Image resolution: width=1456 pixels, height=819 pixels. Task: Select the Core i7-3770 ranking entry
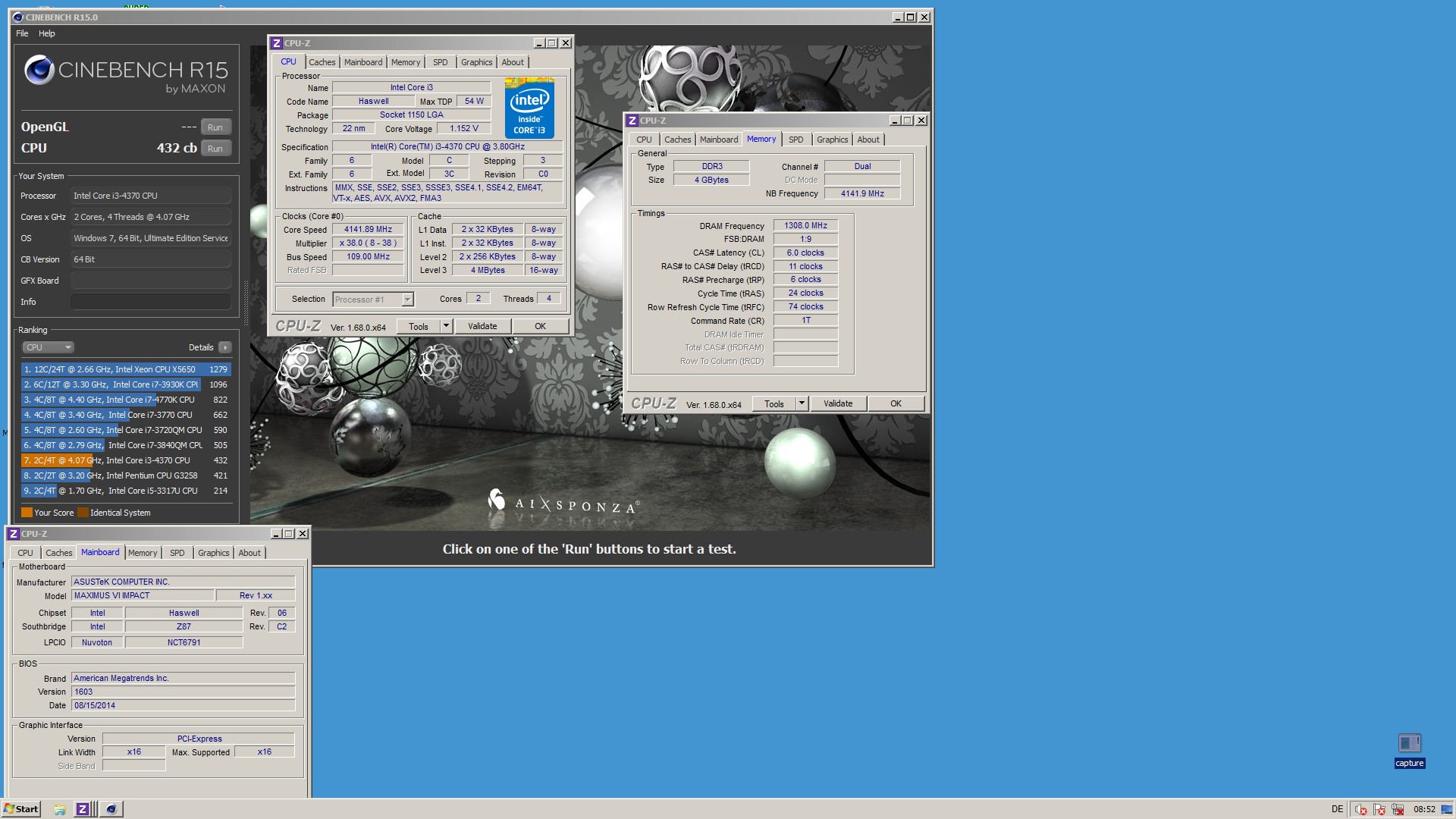(x=126, y=415)
